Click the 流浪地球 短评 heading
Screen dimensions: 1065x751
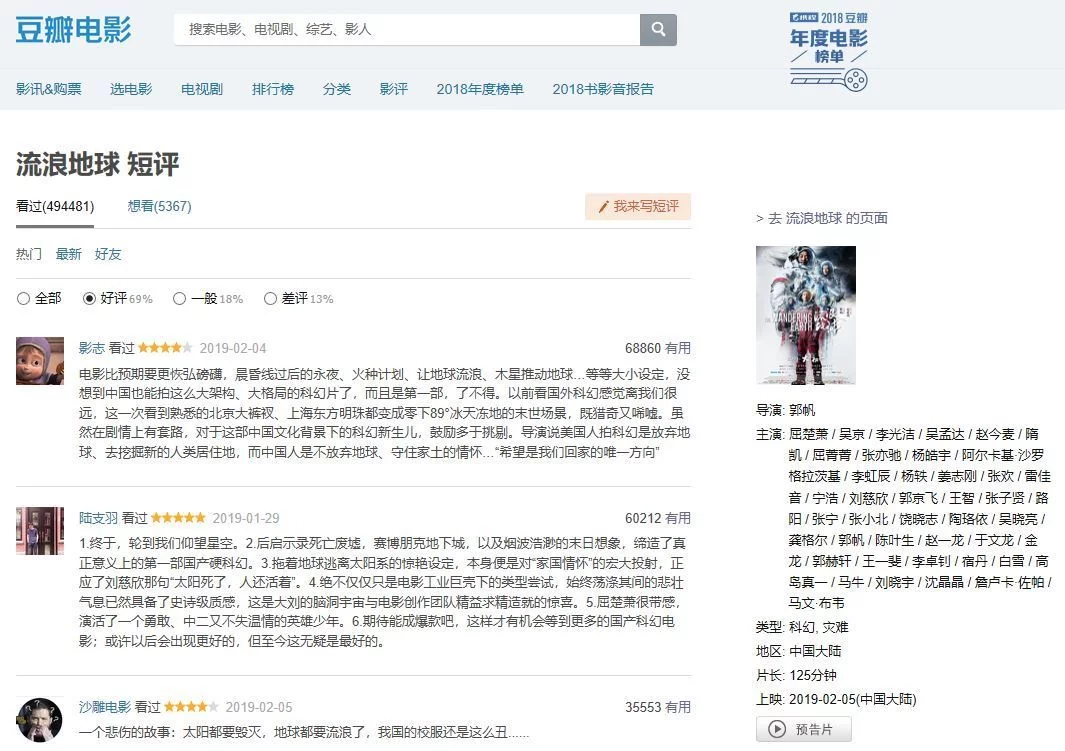[98, 164]
